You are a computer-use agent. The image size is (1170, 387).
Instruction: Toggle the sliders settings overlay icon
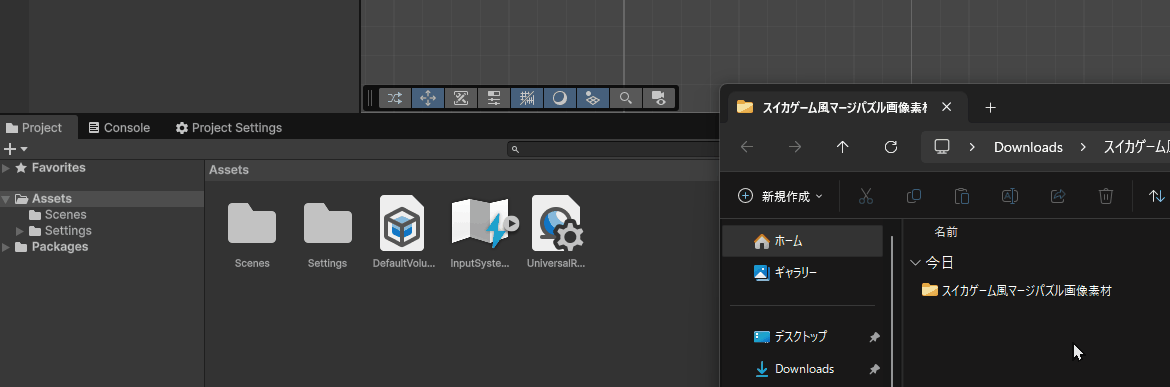[493, 98]
